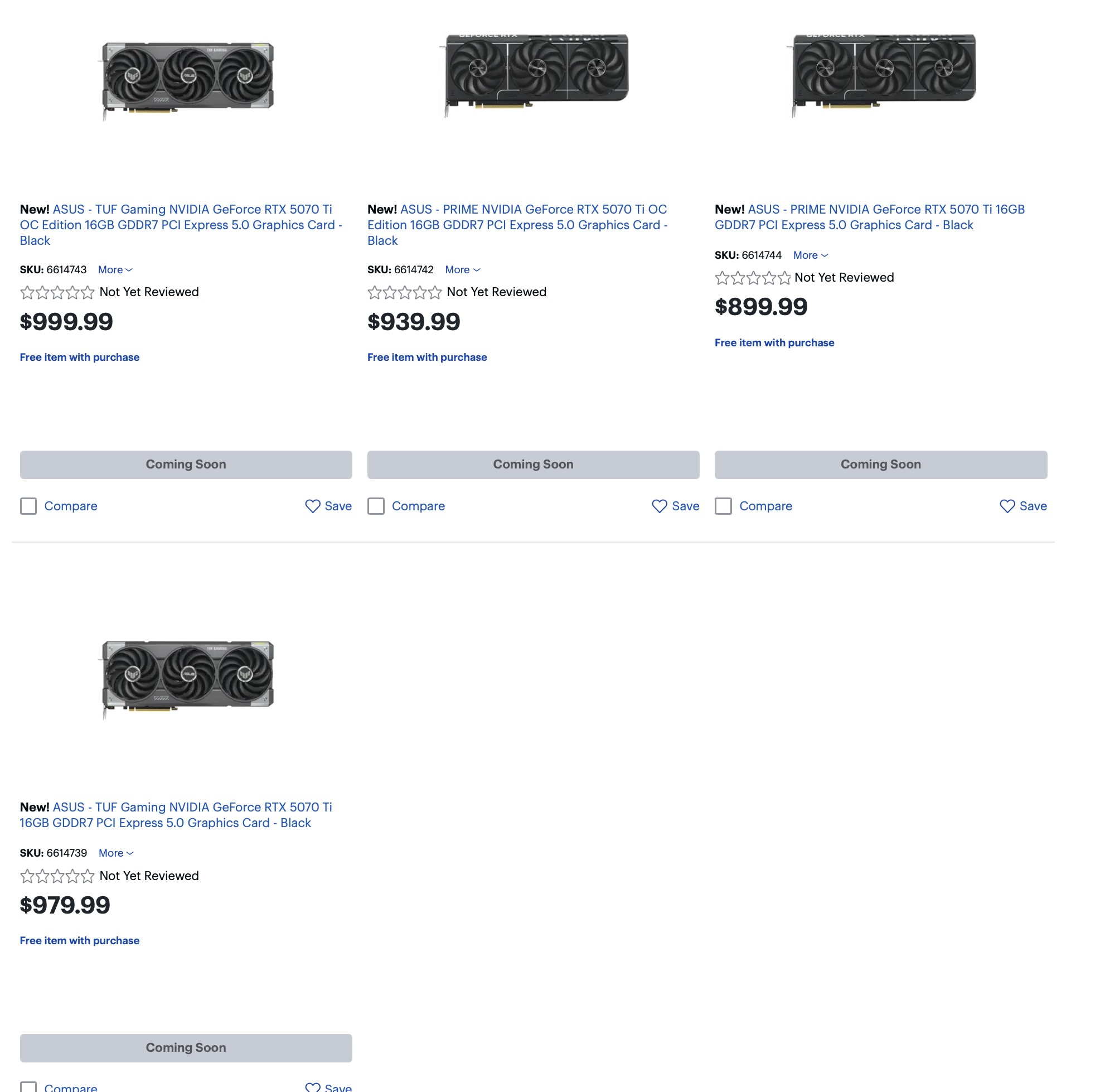Click Coming Soon button for $999.99 card
The width and height of the screenshot is (1105, 1092).
186,465
